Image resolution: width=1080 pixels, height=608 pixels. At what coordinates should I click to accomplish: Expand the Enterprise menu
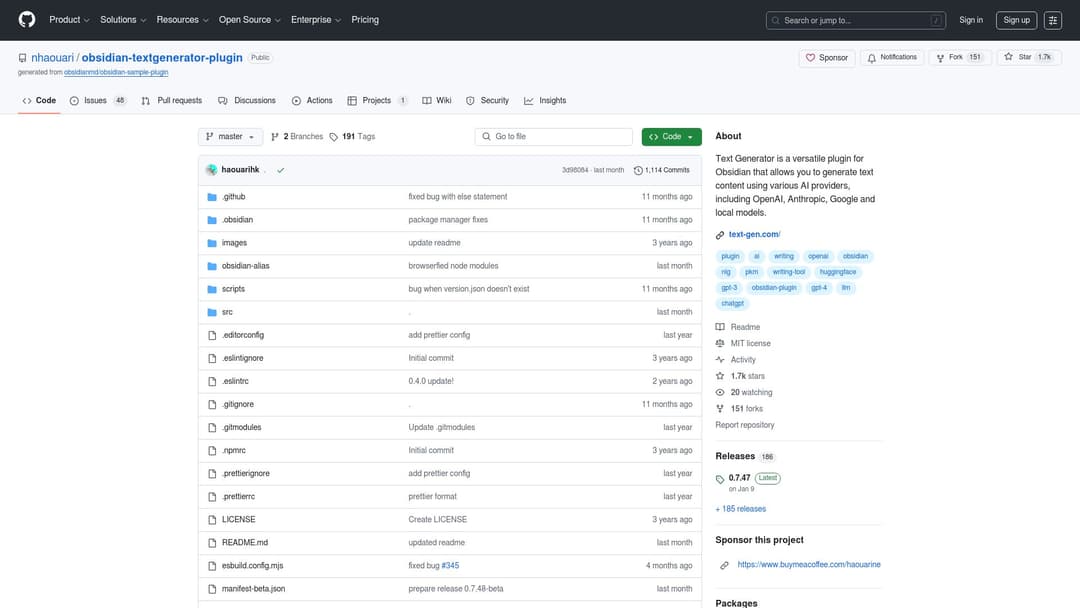click(x=315, y=20)
